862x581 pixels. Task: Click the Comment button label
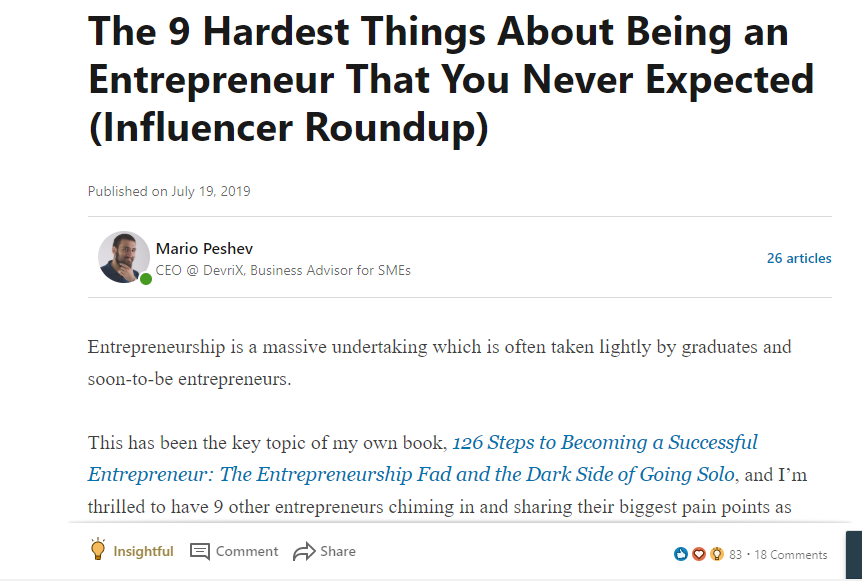pos(247,551)
